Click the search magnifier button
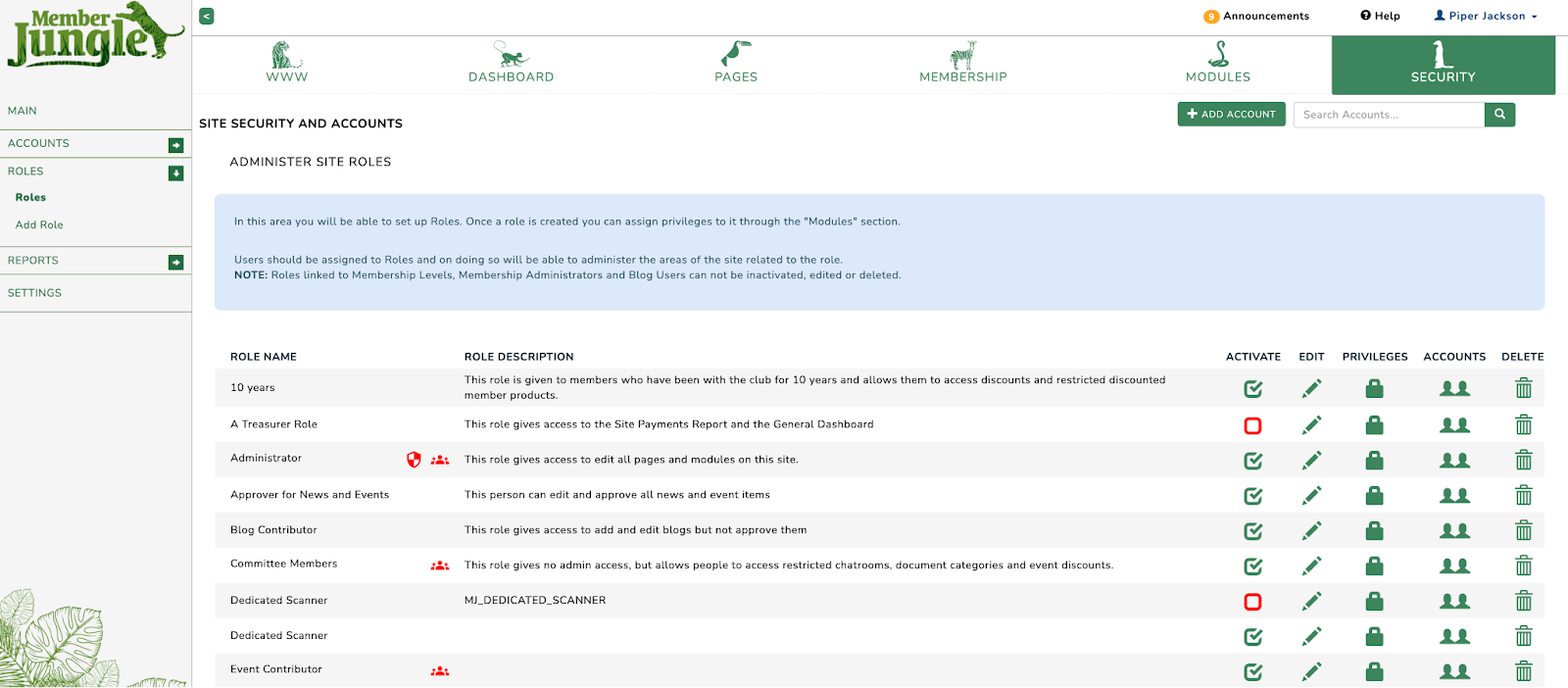Screen dimensions: 1568x688 click(1499, 115)
